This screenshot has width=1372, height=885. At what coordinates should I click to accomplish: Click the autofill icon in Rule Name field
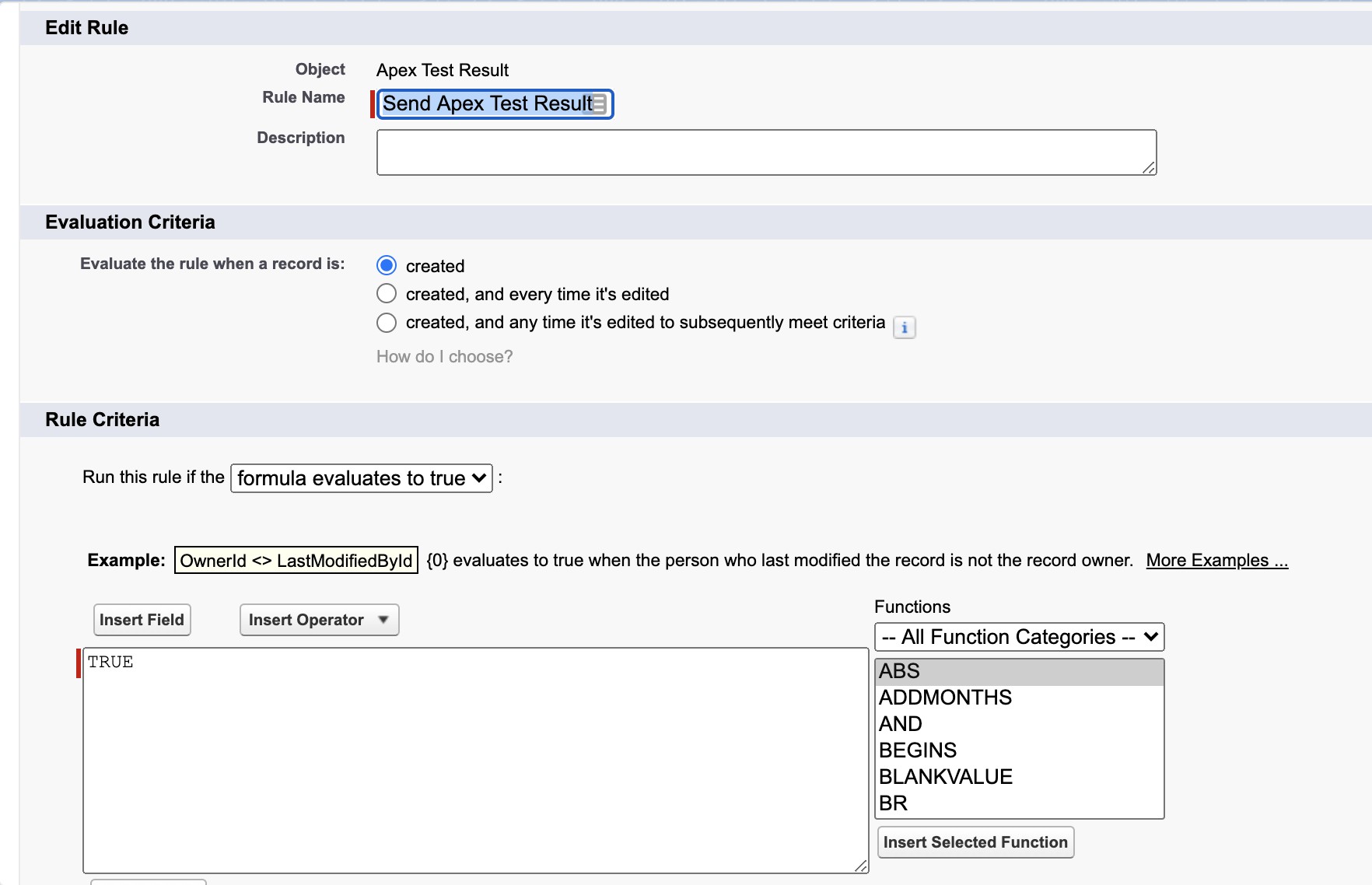coord(599,104)
